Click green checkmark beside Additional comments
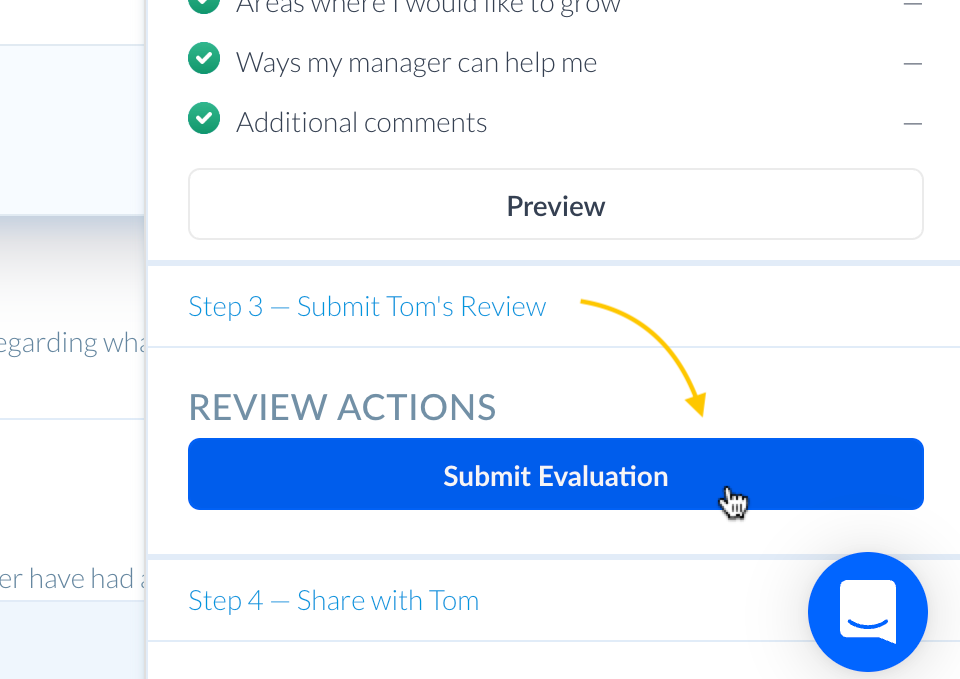This screenshot has height=679, width=960. tap(204, 120)
